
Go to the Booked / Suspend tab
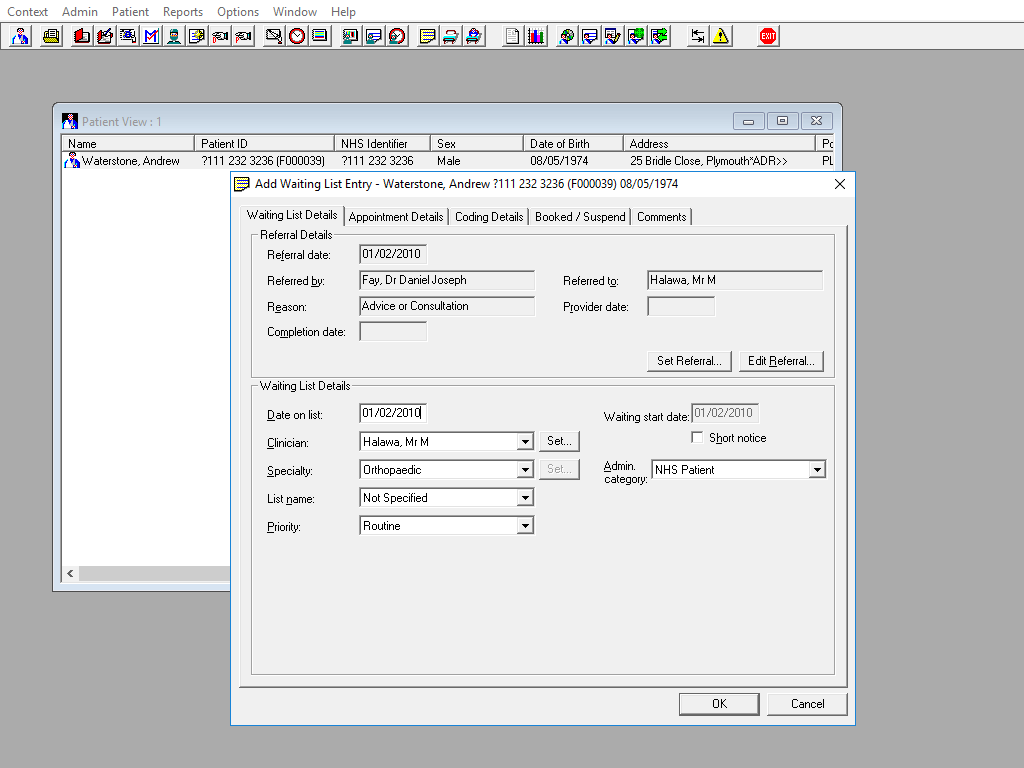tap(580, 217)
